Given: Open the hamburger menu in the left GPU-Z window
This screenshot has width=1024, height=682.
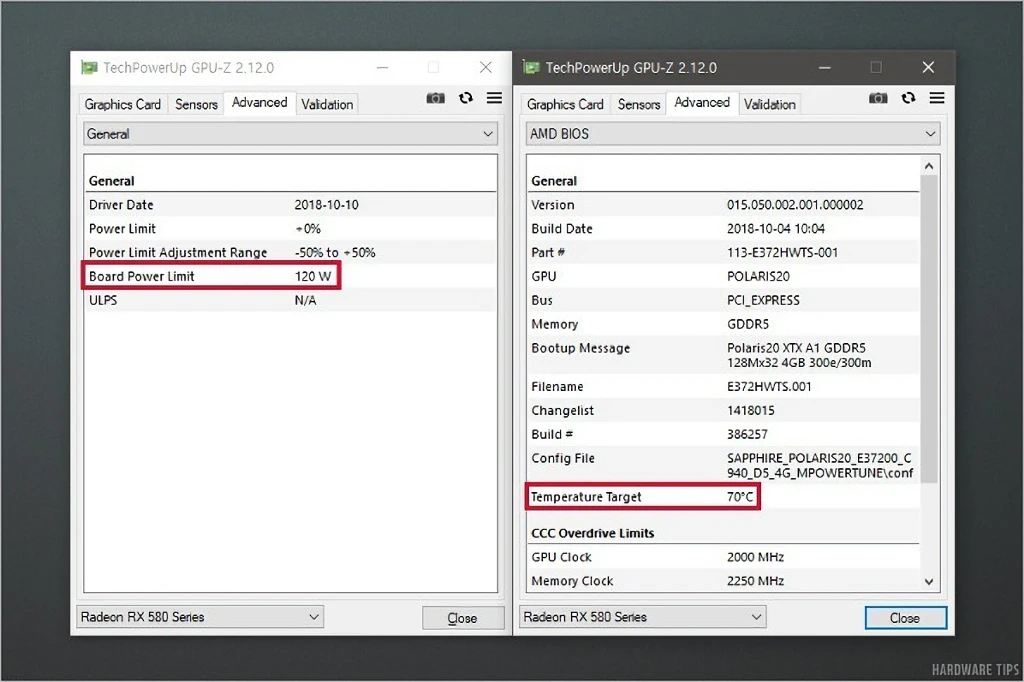Looking at the screenshot, I should pyautogui.click(x=494, y=98).
